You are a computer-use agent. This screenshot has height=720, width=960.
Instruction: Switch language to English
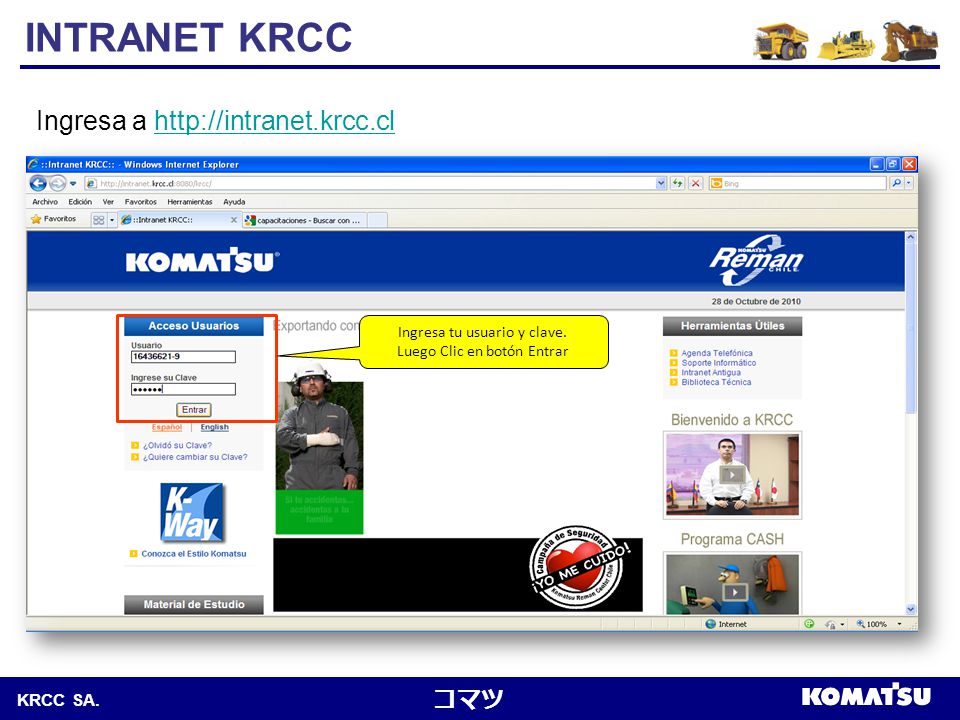[214, 427]
